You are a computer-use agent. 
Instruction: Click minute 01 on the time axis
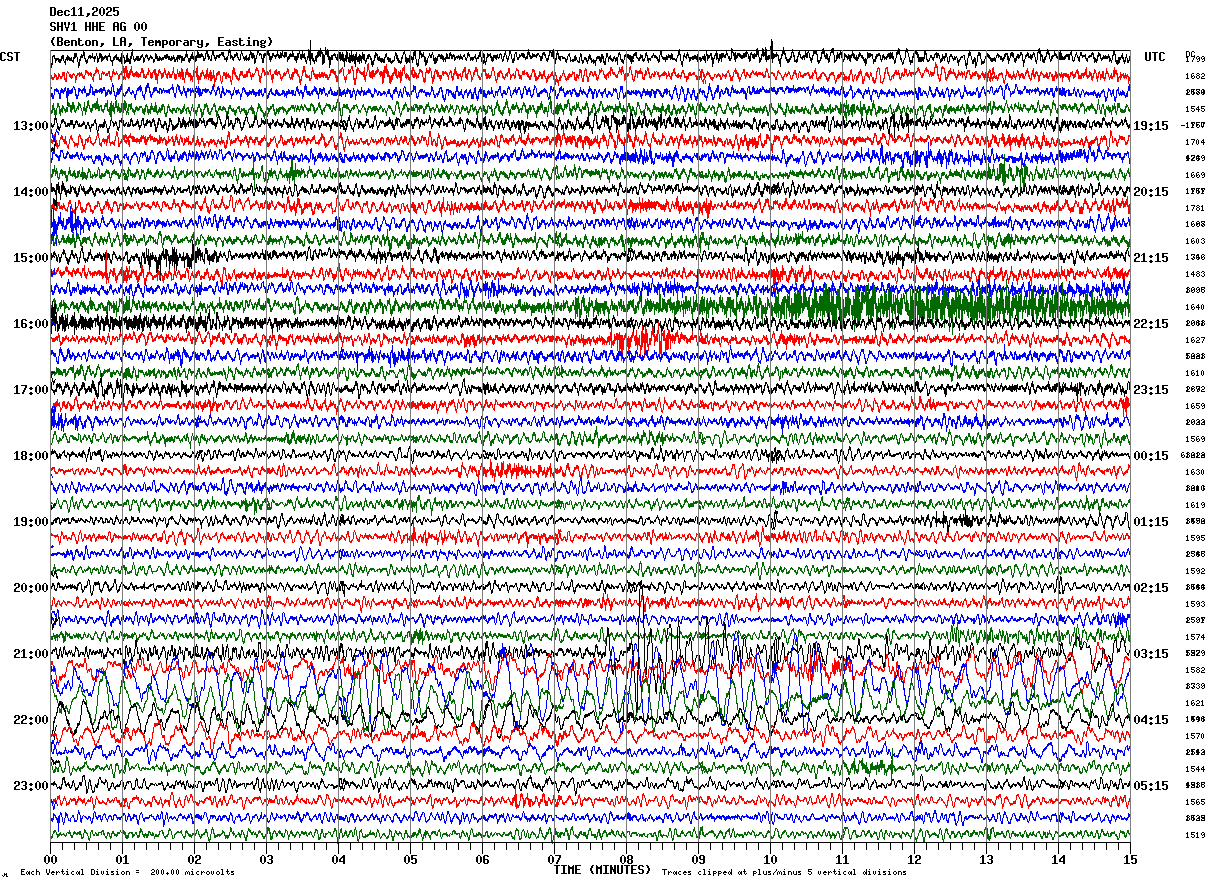122,859
